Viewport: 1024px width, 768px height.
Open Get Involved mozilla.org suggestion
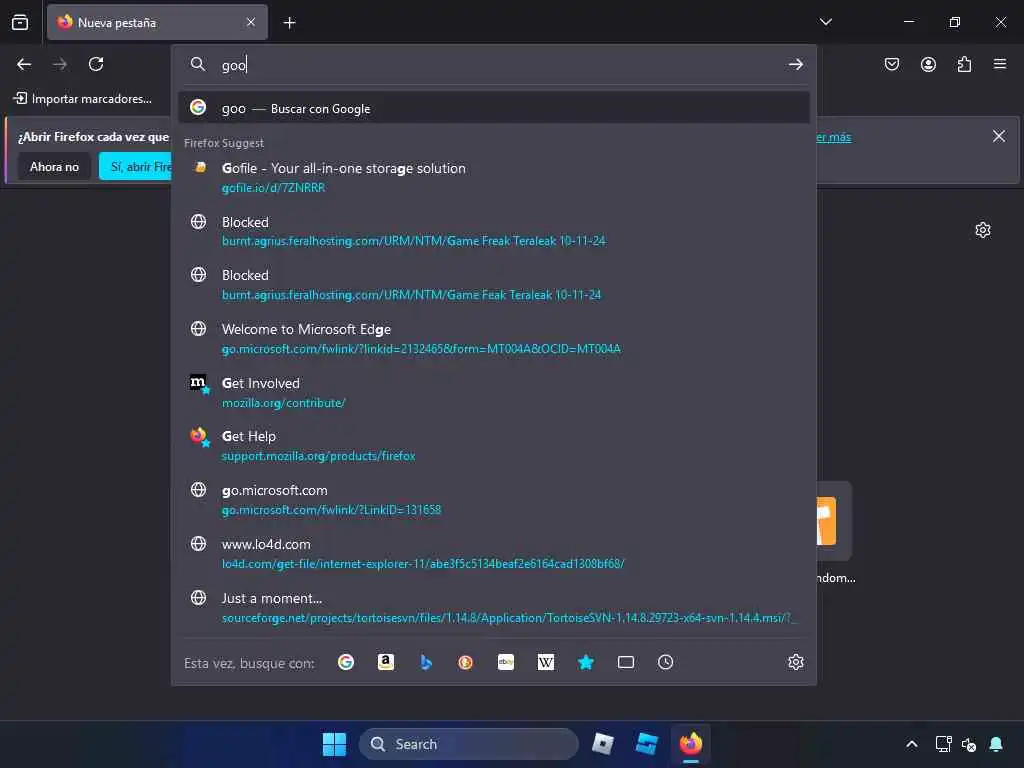[494, 392]
